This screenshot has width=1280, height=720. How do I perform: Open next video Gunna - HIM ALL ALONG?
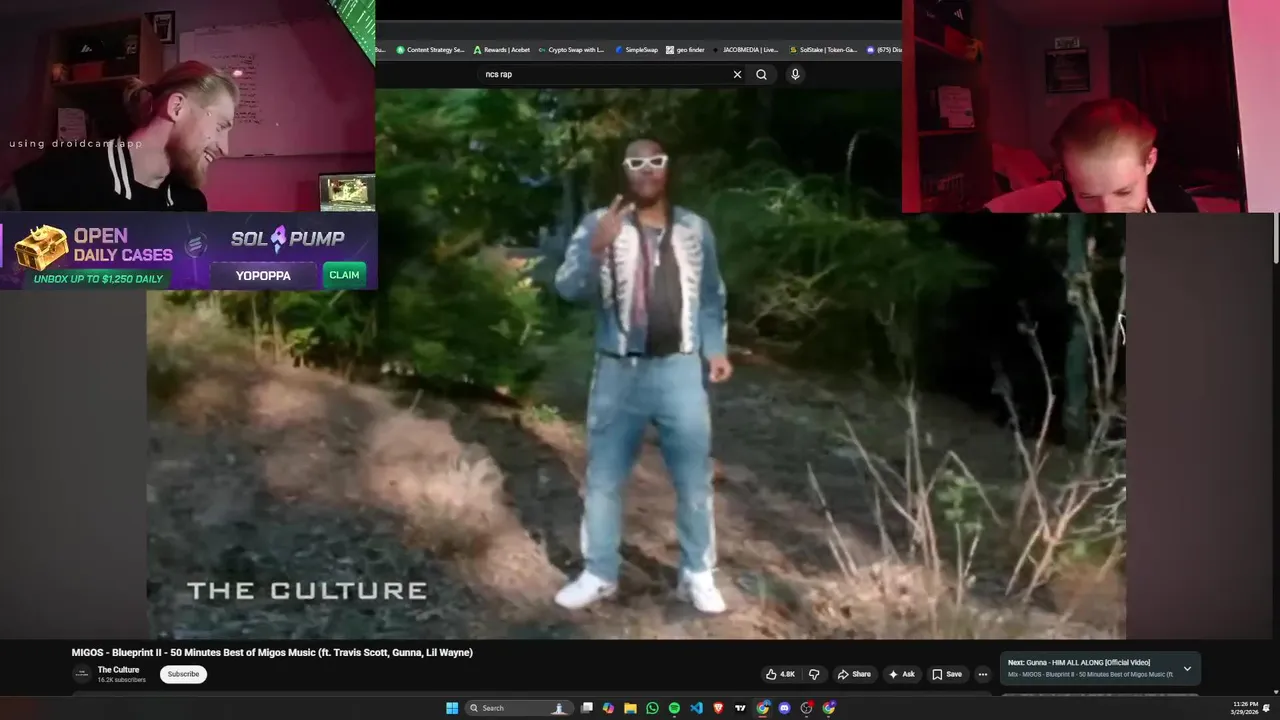click(x=1078, y=662)
